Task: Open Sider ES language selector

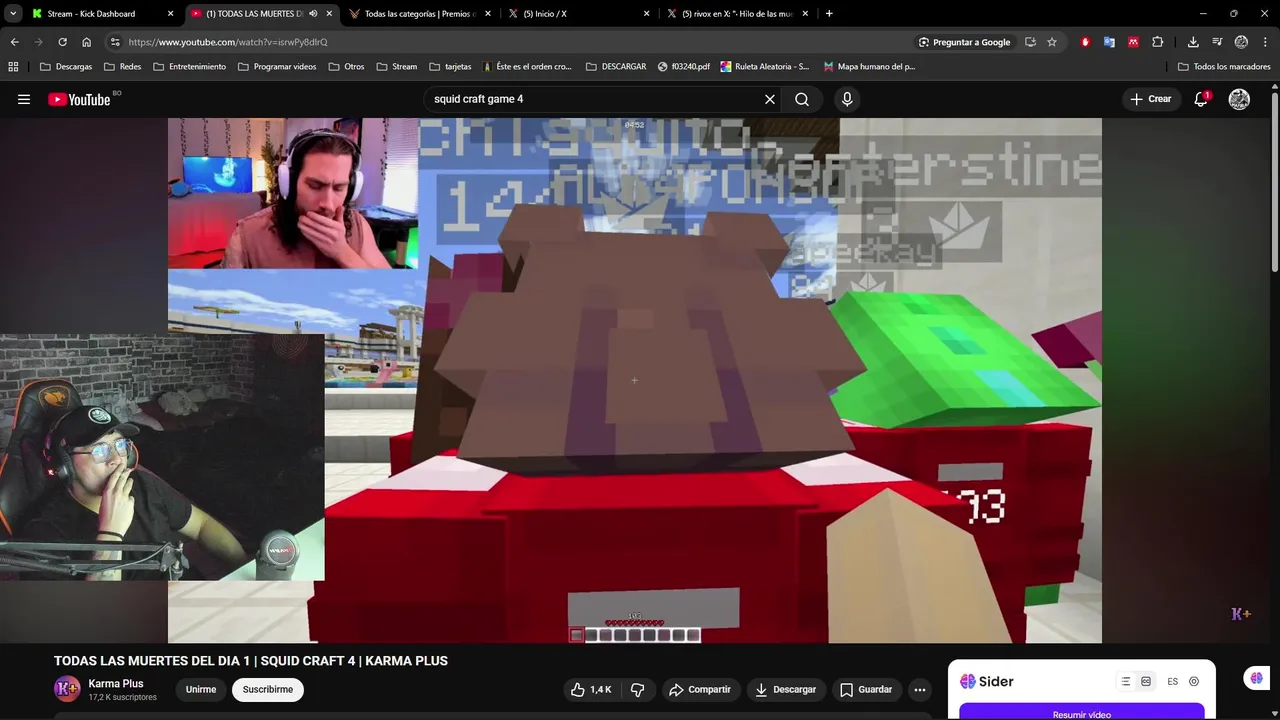Action: coord(1172,681)
